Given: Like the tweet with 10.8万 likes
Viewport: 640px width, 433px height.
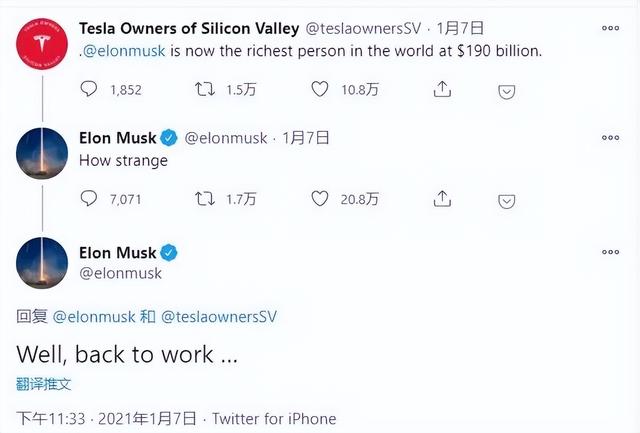Looking at the screenshot, I should 320,89.
